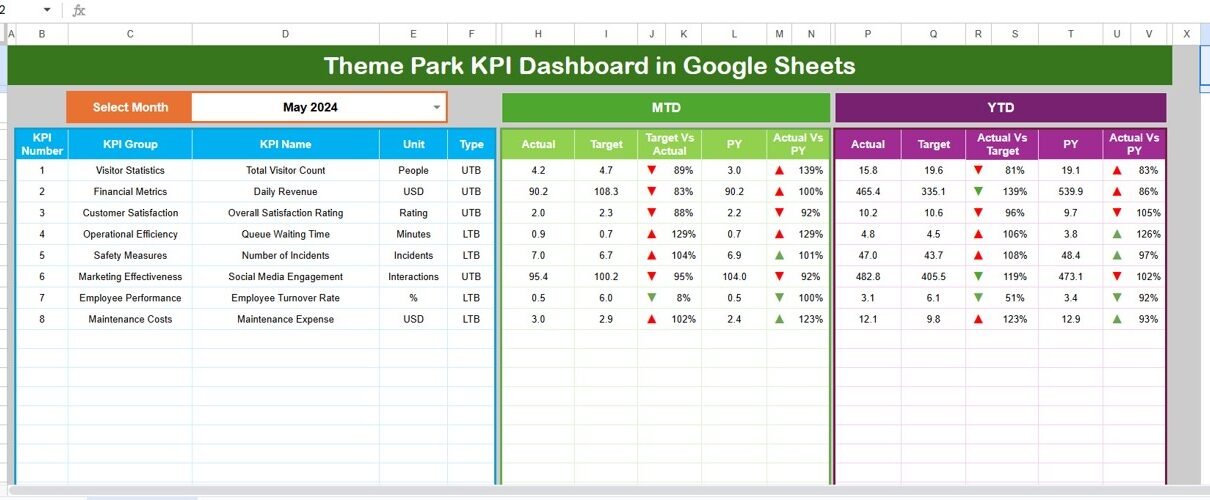
Task: Select the column H header
Action: click(x=539, y=34)
